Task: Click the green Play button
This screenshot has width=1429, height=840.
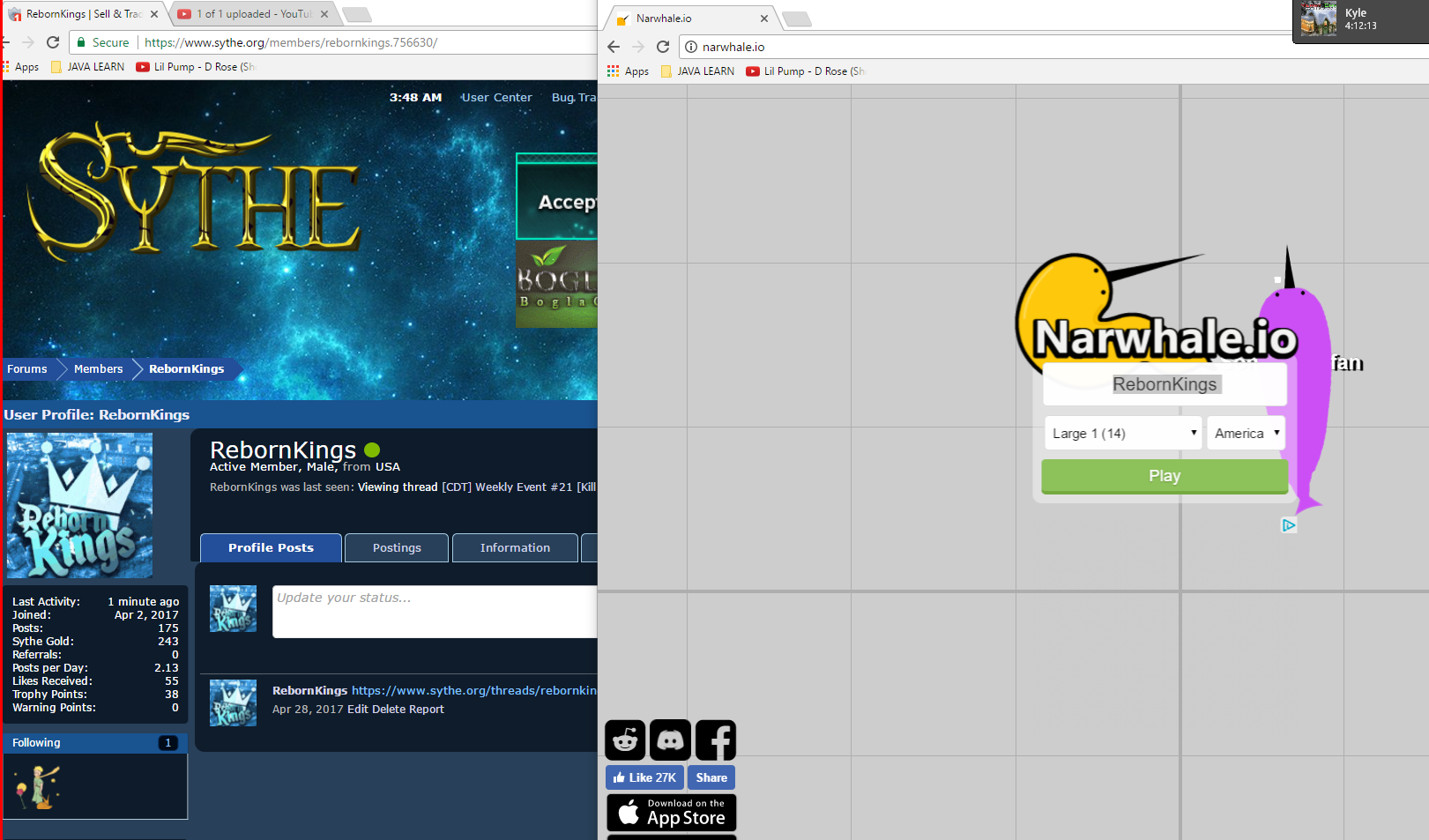Action: (x=1165, y=476)
